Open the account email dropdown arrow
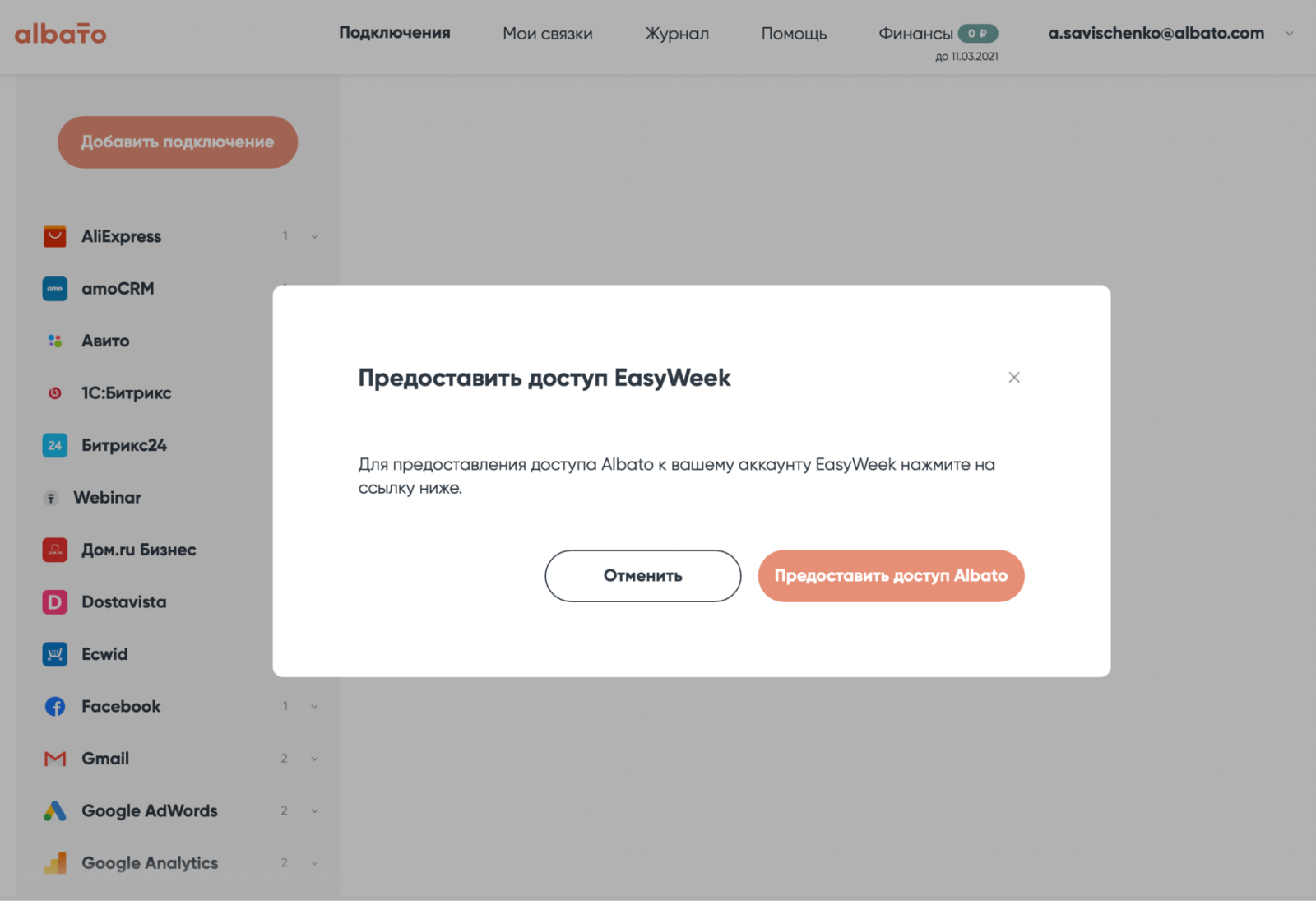The height and width of the screenshot is (901, 1316). (x=1289, y=34)
